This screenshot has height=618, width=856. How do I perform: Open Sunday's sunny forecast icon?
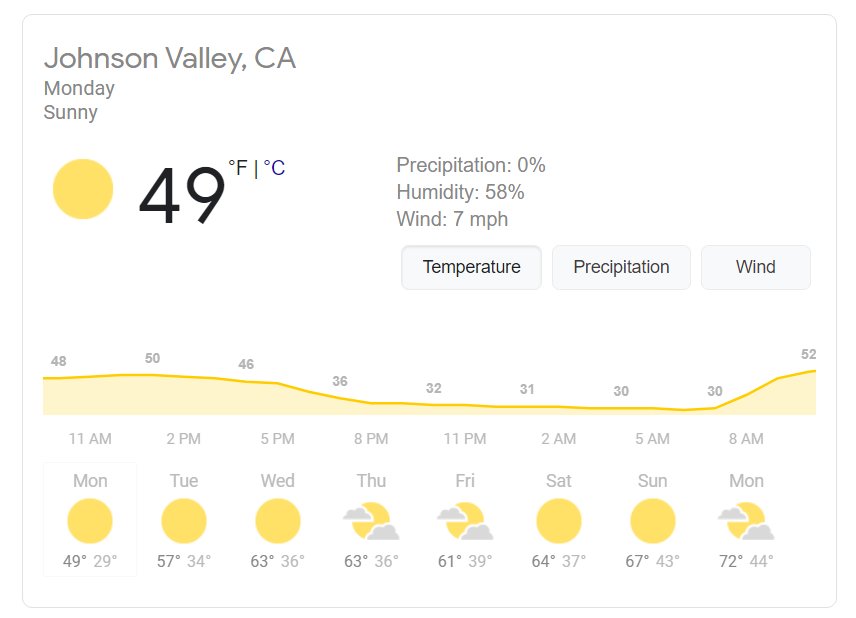[x=653, y=521]
